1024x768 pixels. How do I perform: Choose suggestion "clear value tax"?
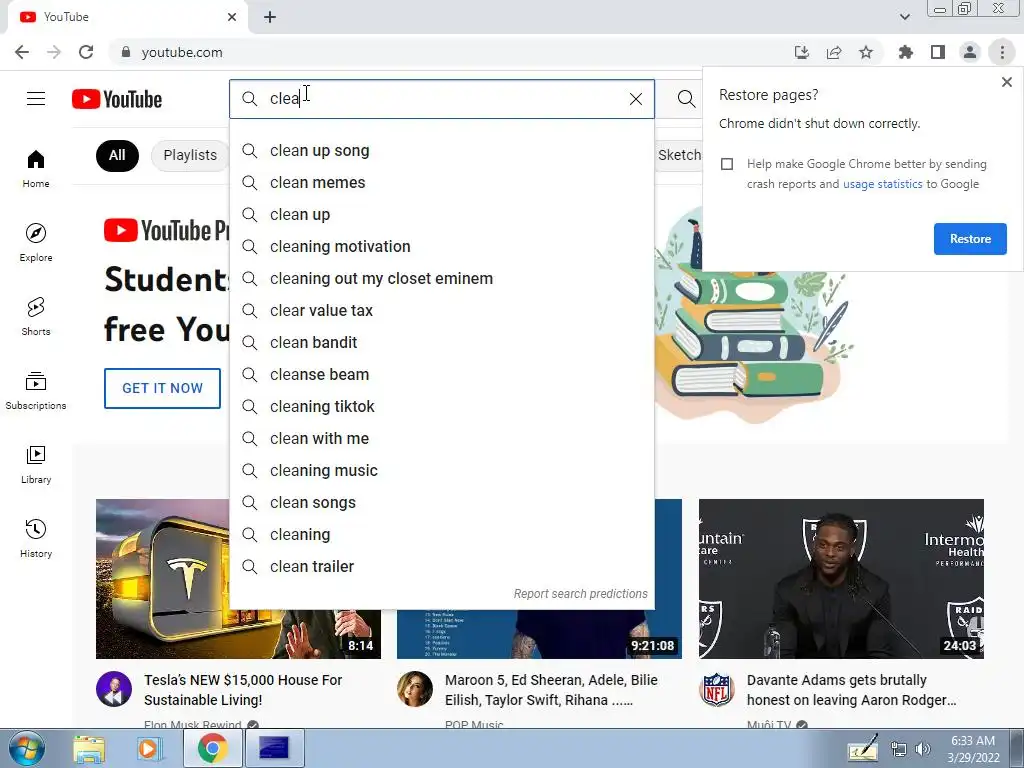click(x=441, y=311)
